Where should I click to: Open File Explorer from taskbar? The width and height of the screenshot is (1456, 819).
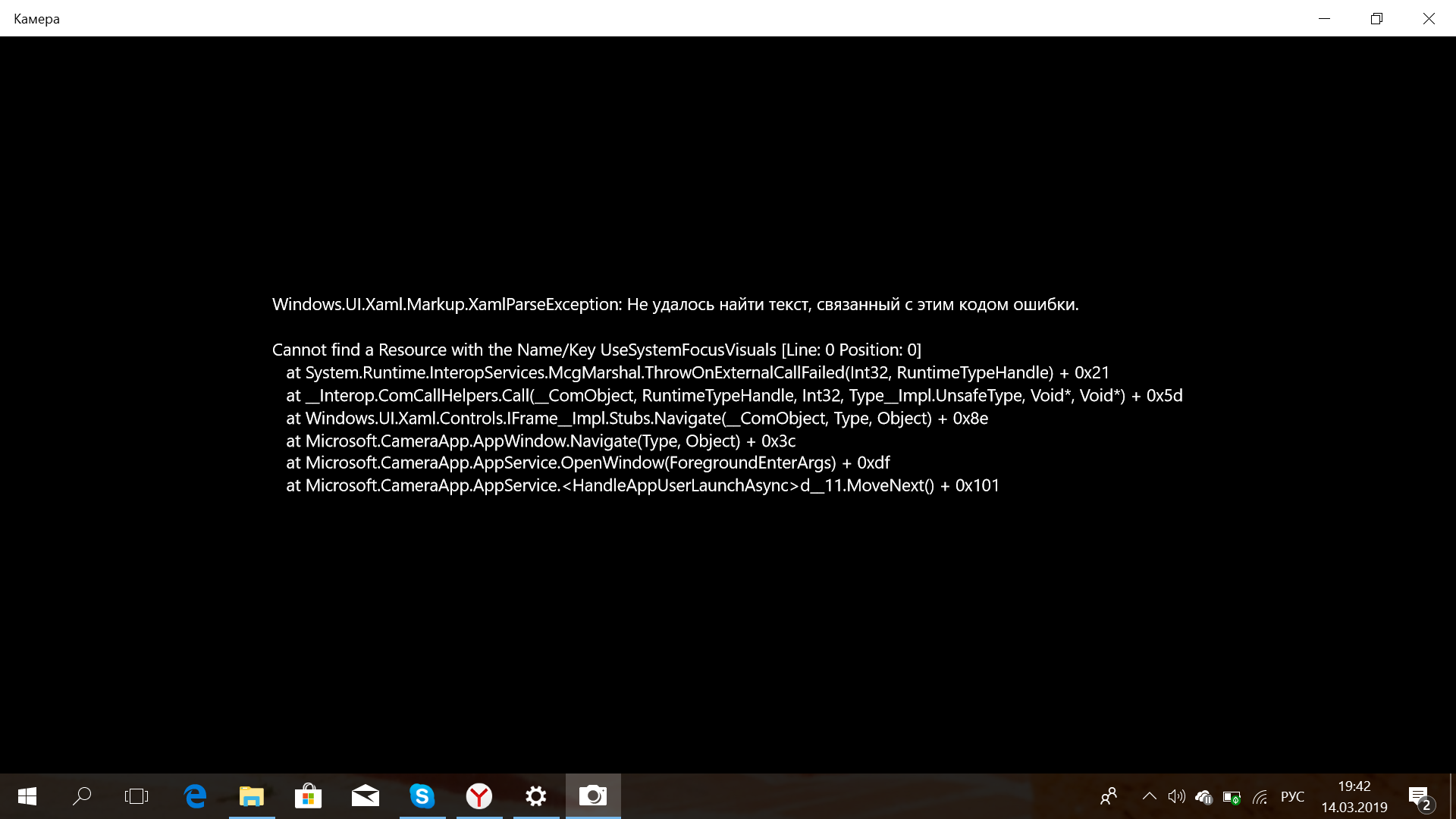[252, 796]
